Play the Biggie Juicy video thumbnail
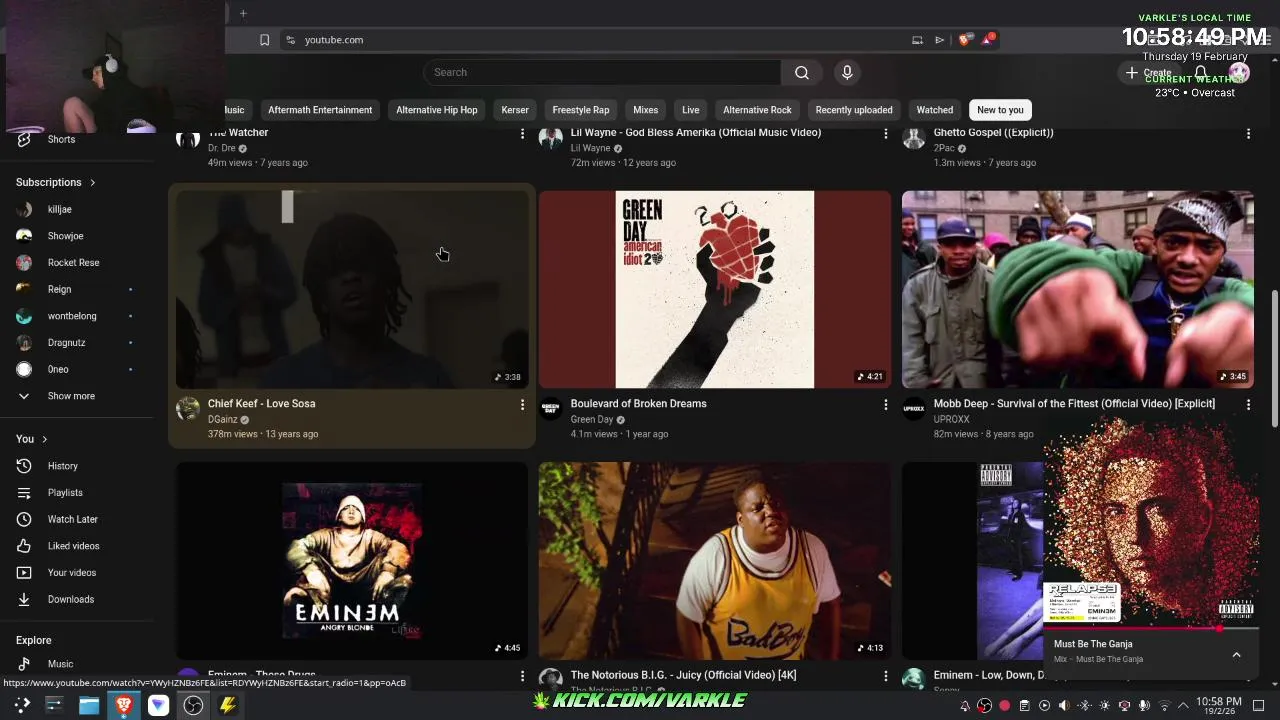The width and height of the screenshot is (1280, 720). tap(715, 560)
